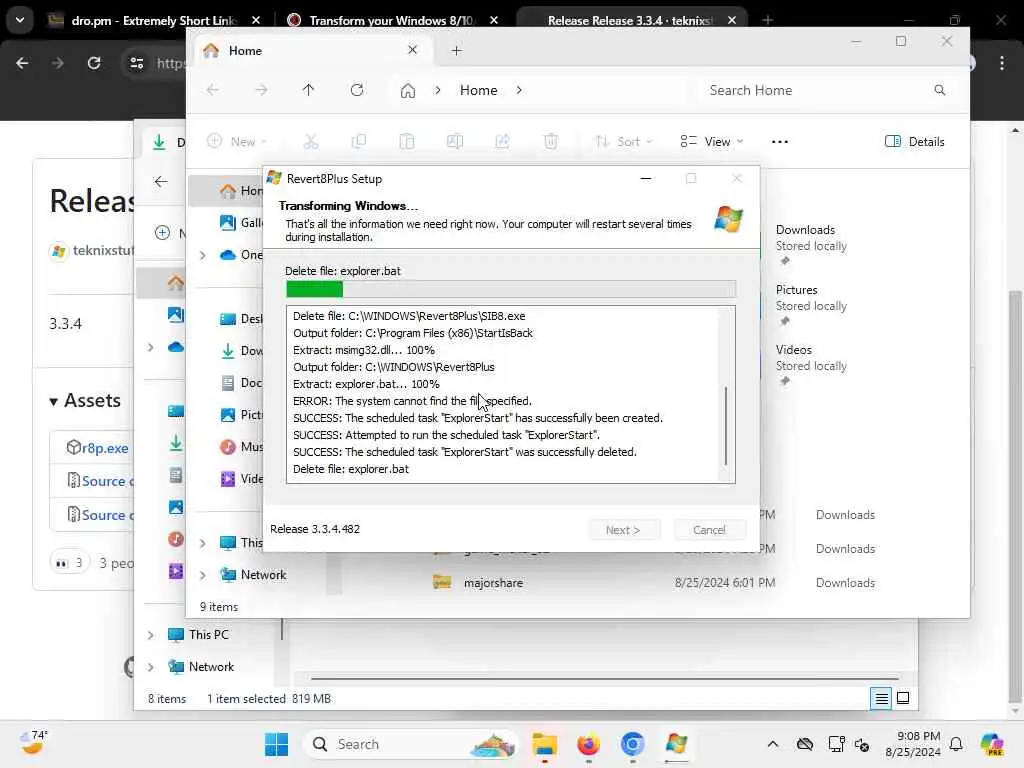Screen dimensions: 1024x768
Task: Select This PC in back Explorer window
Action: [x=199, y=635]
